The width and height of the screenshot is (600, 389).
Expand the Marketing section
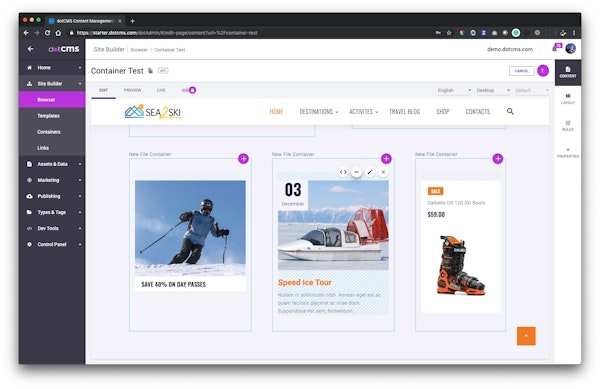(52, 180)
